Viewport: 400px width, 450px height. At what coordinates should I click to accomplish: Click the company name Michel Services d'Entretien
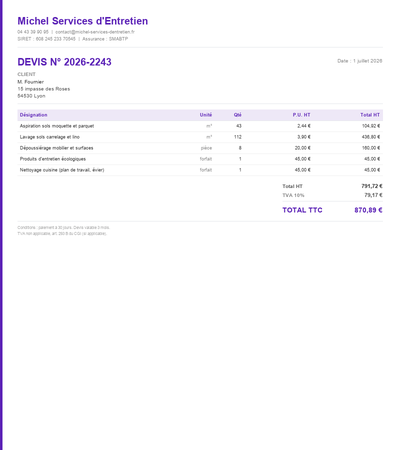click(83, 21)
